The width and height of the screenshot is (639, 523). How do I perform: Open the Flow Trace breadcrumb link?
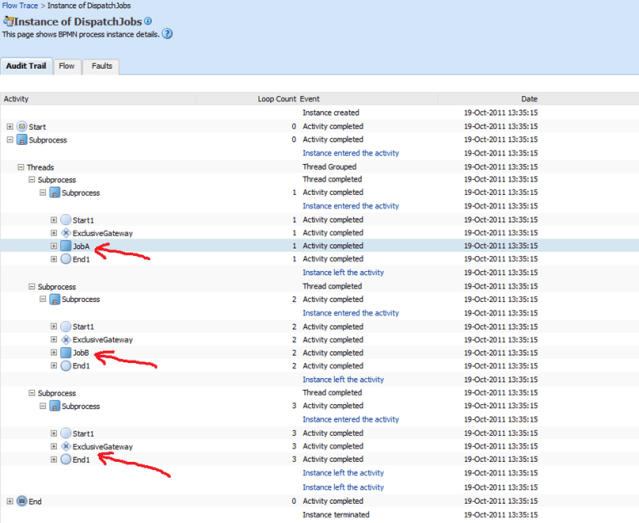[21, 5]
